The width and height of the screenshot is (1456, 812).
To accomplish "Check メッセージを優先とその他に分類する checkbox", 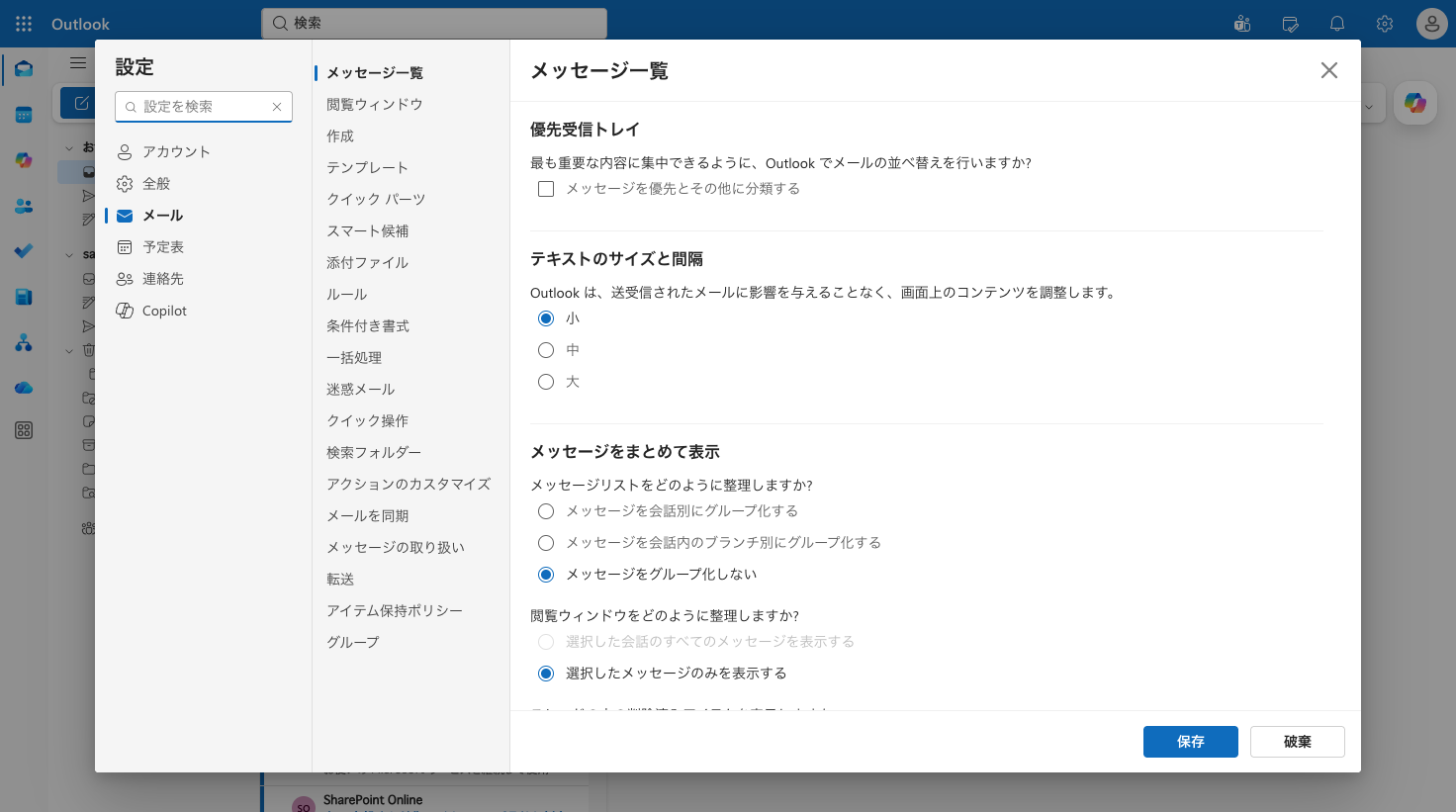I will pos(546,189).
